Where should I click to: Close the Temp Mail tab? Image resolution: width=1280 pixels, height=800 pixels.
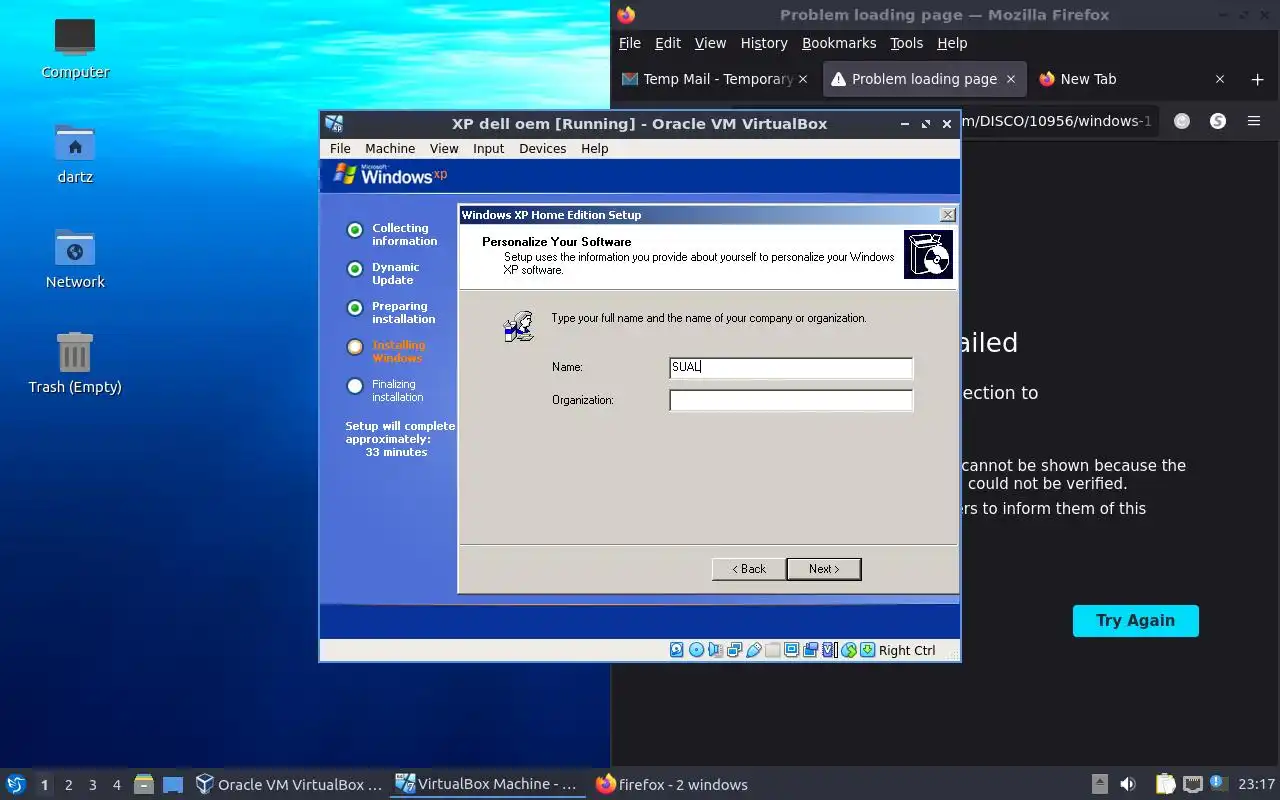tap(803, 79)
